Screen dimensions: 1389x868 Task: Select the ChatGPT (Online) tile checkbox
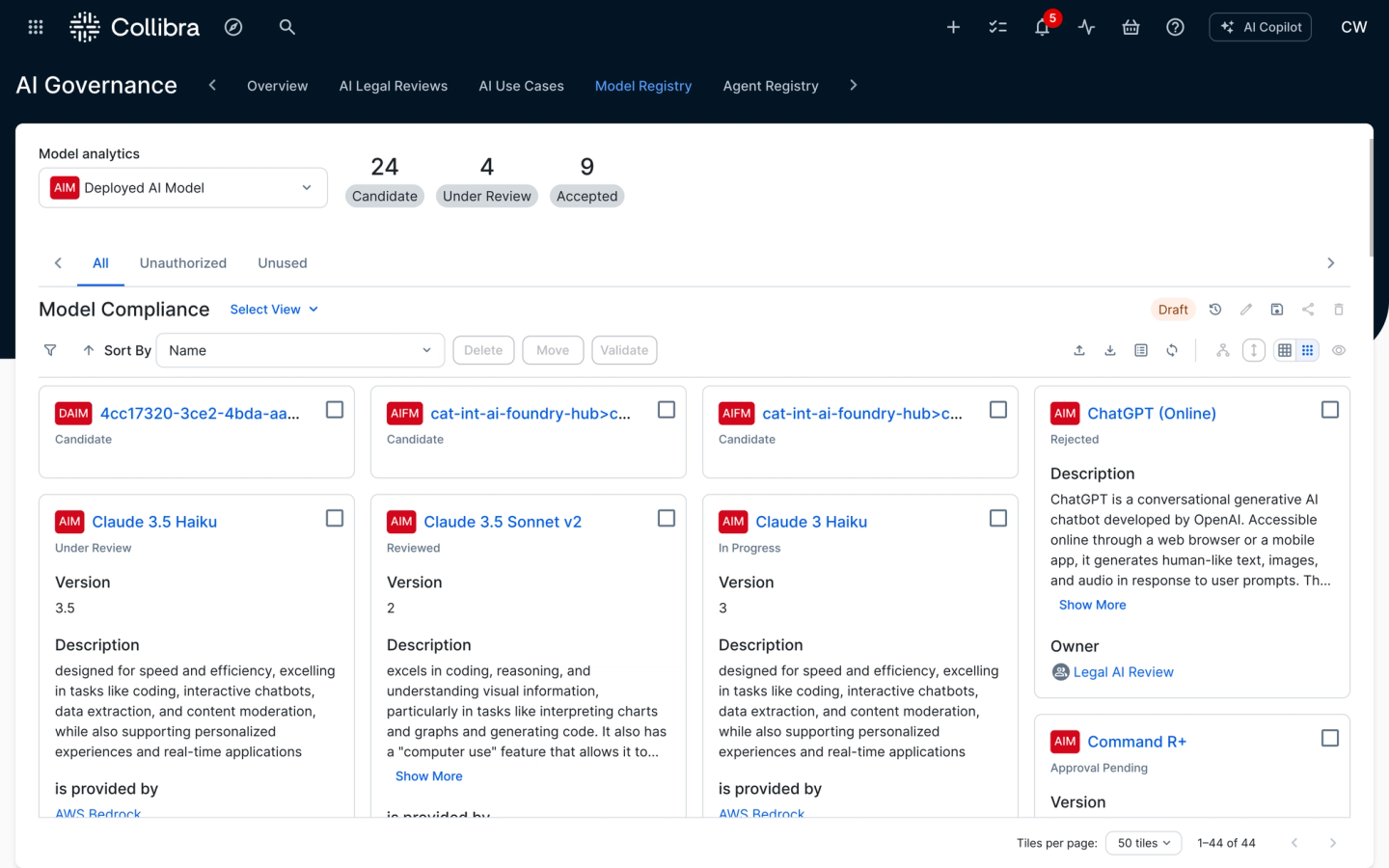1330,409
